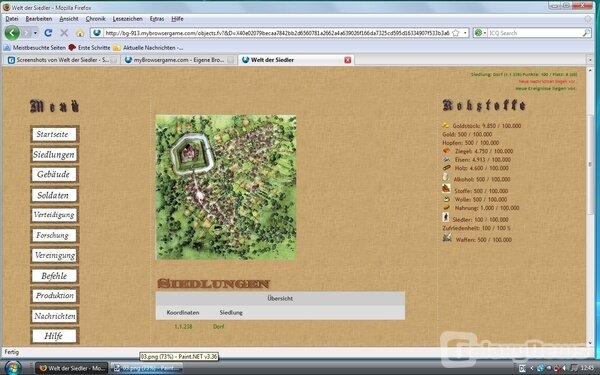Click Hopfen: 500 / 100.000 text
This screenshot has height=375, width=600.
click(471, 143)
